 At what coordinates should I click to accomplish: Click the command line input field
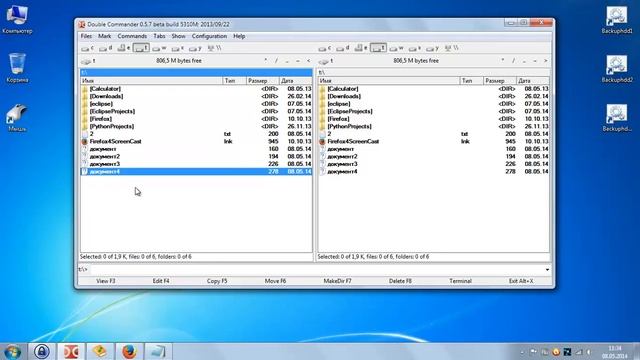click(316, 269)
